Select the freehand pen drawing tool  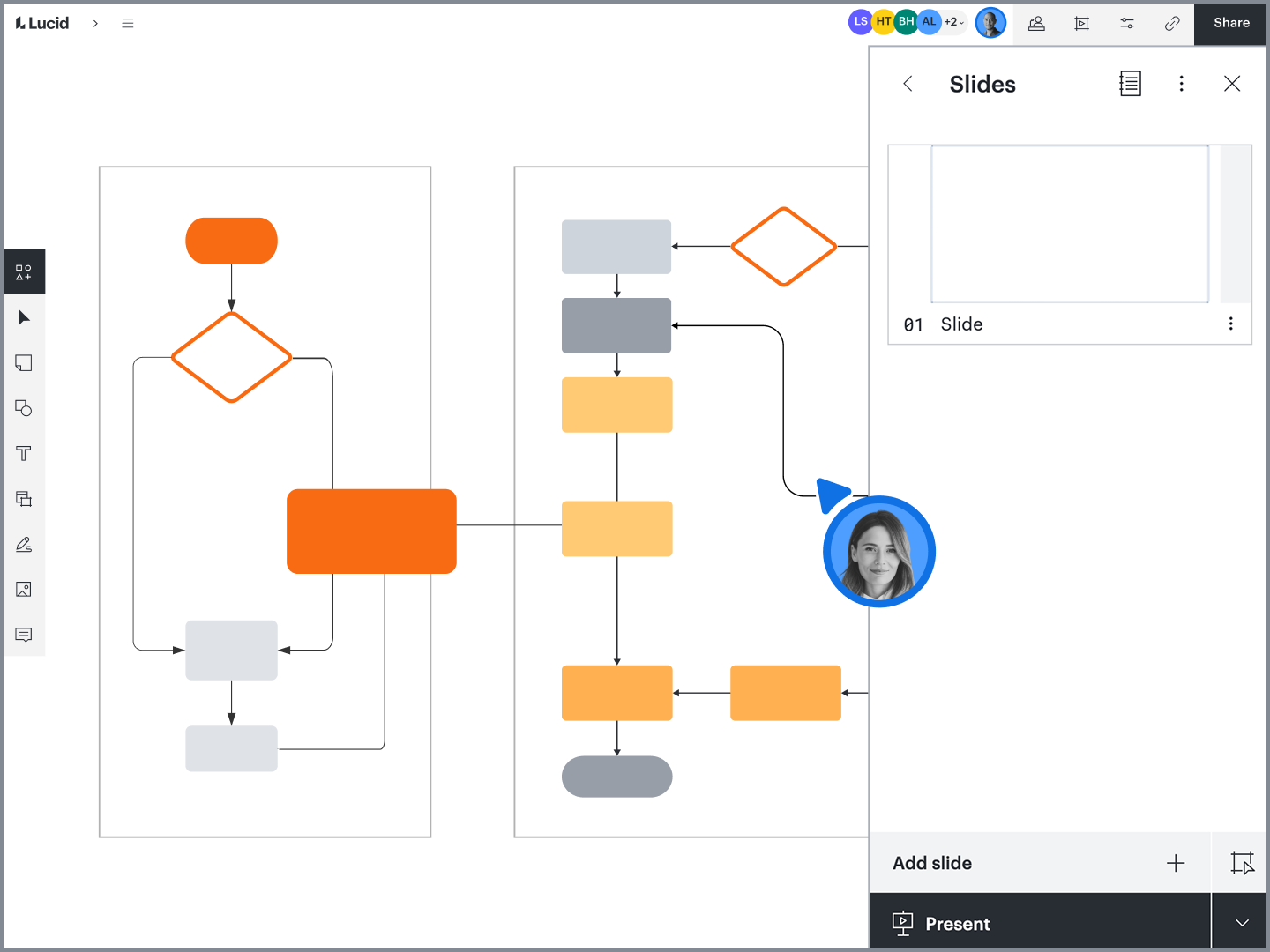tap(24, 545)
